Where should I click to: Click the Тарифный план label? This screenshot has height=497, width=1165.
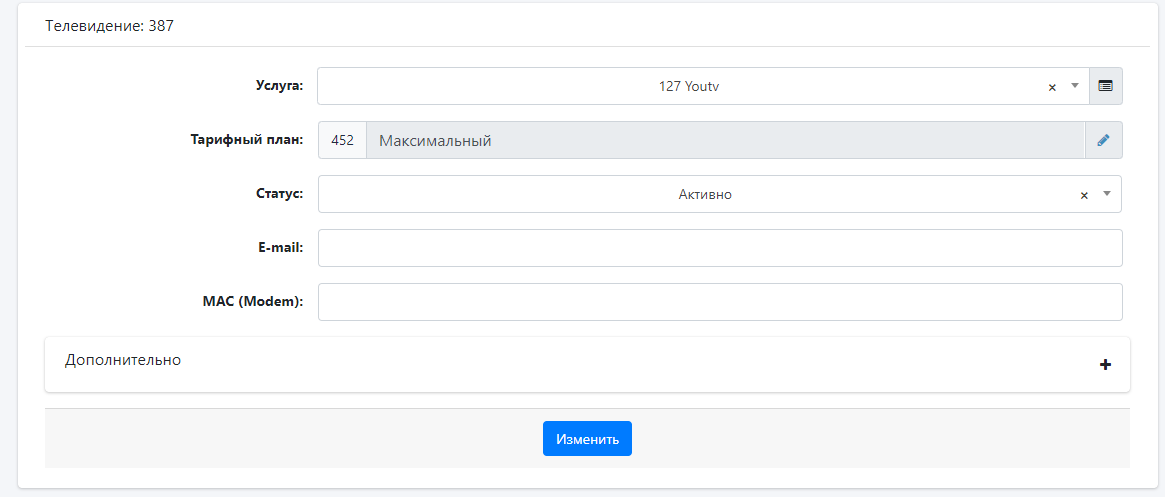tap(246, 140)
